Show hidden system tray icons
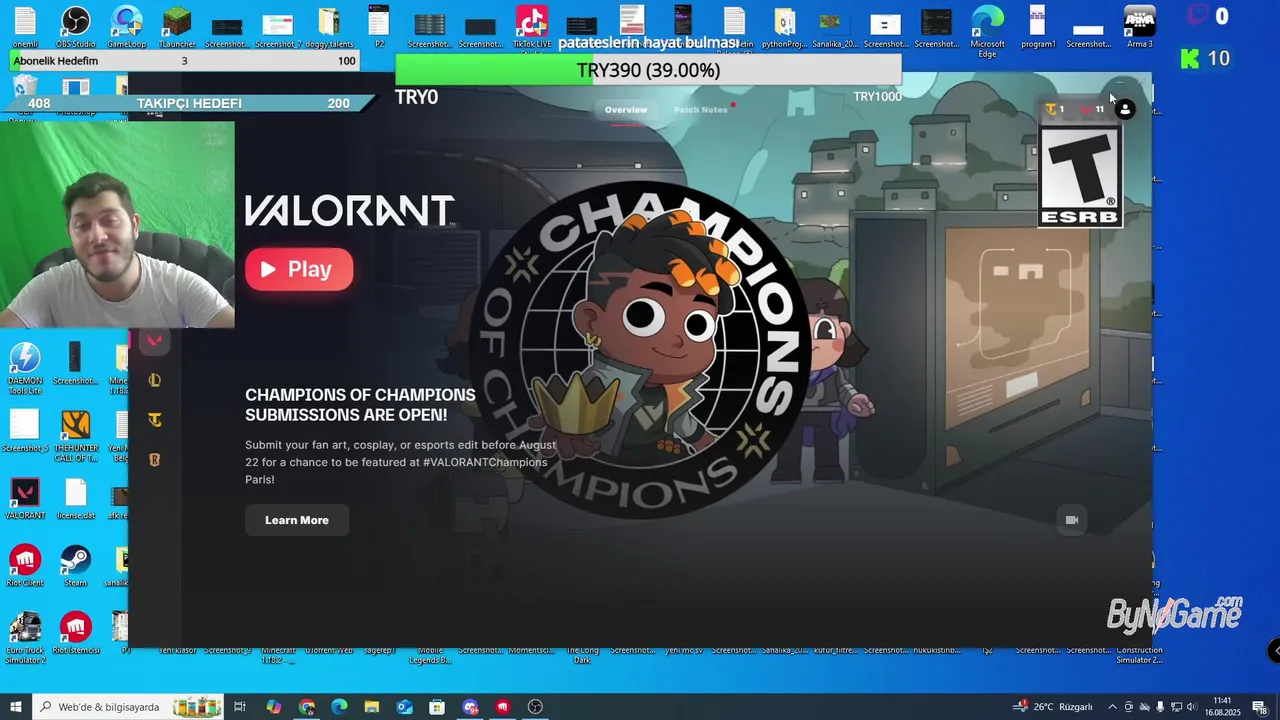The height and width of the screenshot is (720, 1280). pos(1111,707)
